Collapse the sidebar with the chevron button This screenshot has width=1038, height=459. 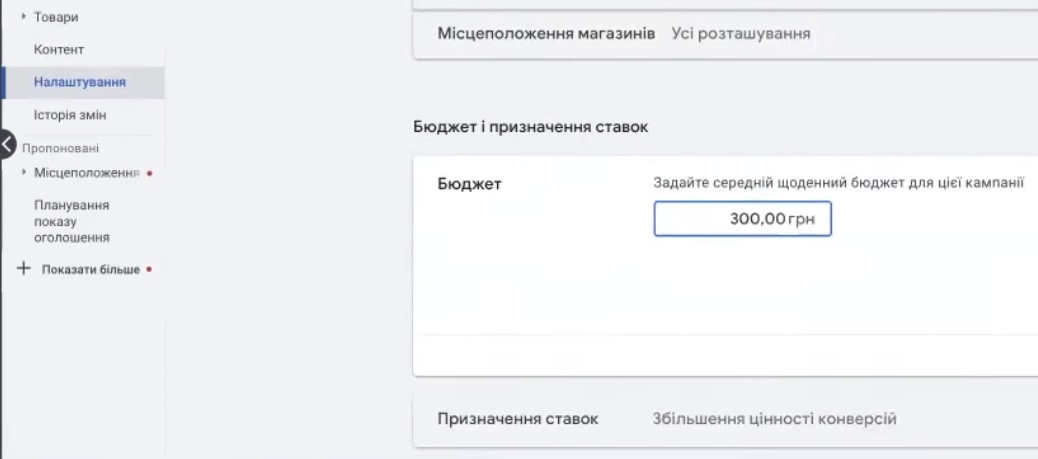pos(8,142)
